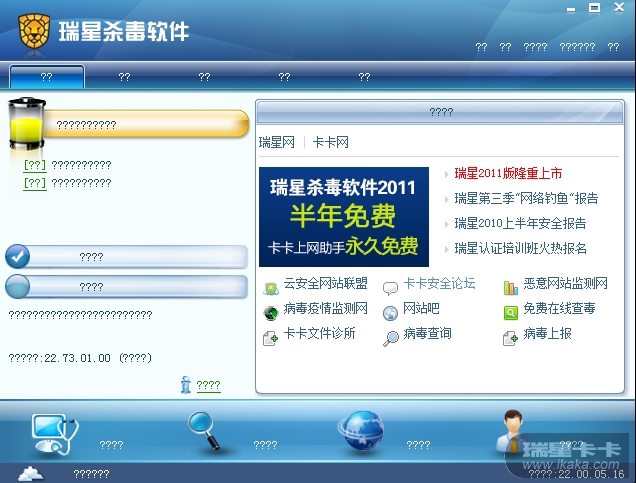Click the 22.00.05.16 version text at bottom-right
The height and width of the screenshot is (483, 636).
pos(591,474)
